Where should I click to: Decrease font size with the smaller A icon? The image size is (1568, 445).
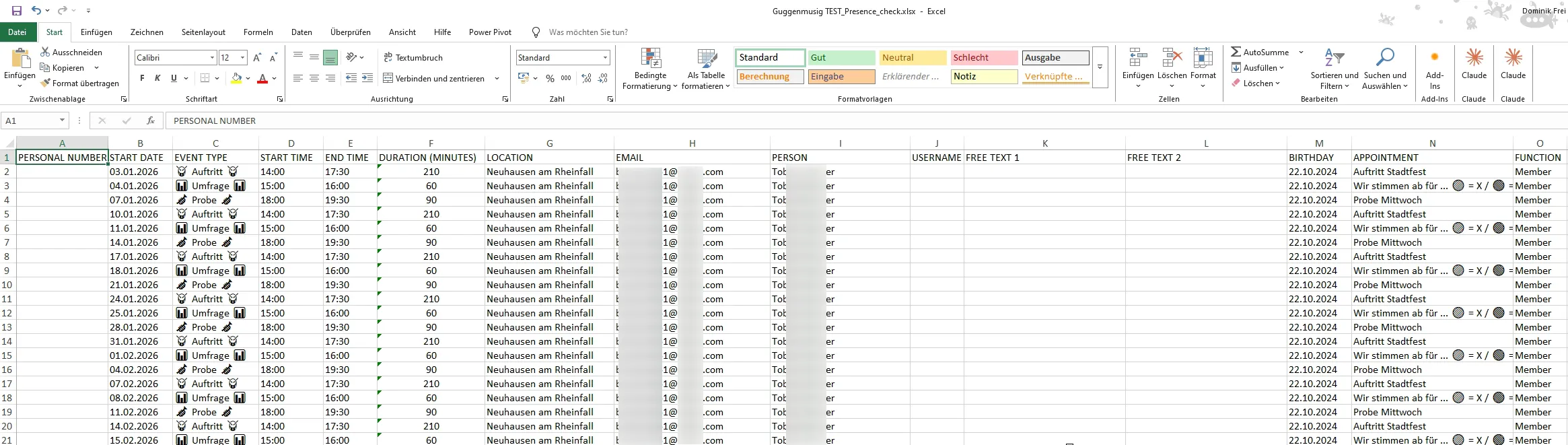[273, 58]
